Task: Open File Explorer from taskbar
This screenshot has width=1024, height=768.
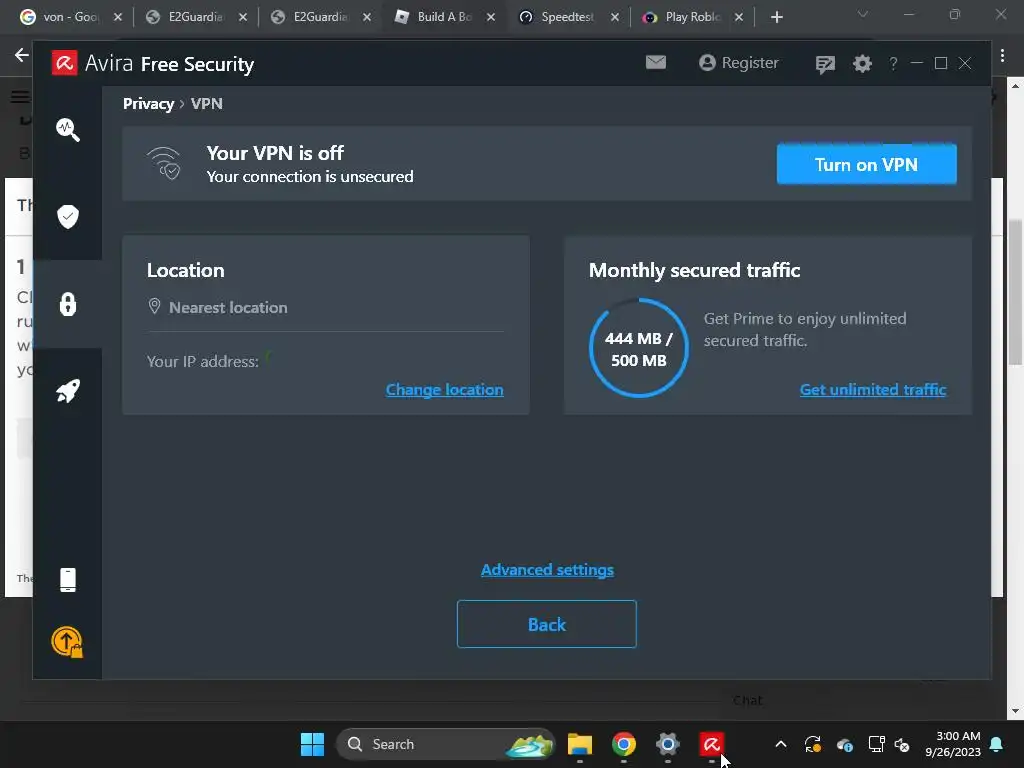Action: 579,744
